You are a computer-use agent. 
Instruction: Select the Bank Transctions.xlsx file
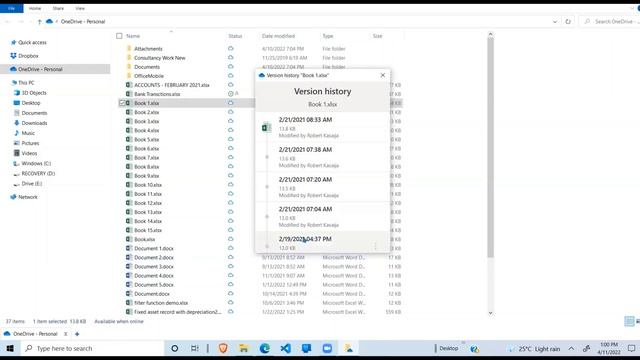[x=157, y=94]
